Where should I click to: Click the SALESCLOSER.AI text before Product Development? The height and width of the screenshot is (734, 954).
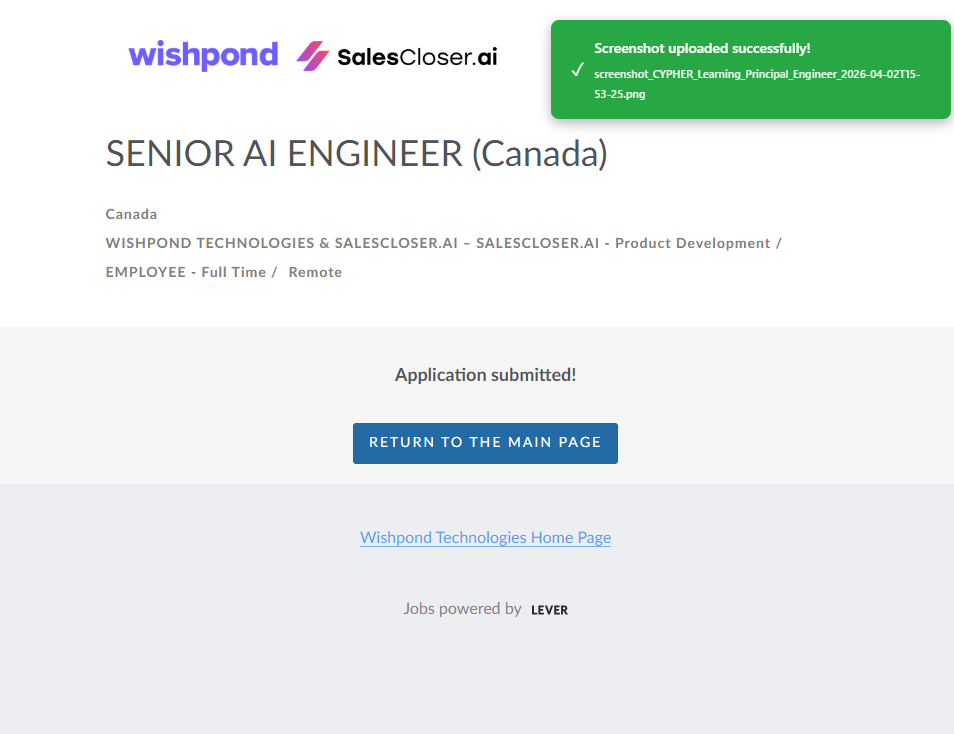540,243
